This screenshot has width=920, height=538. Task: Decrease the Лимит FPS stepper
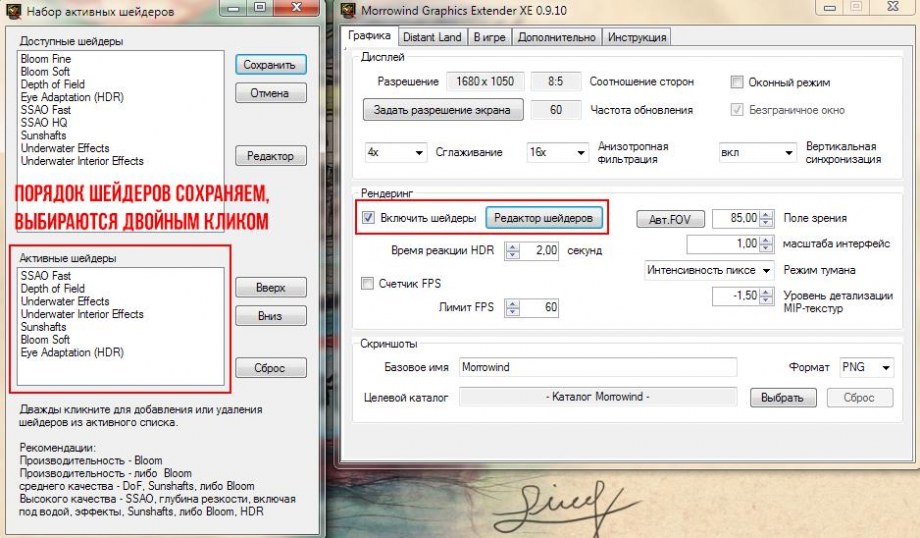point(513,312)
